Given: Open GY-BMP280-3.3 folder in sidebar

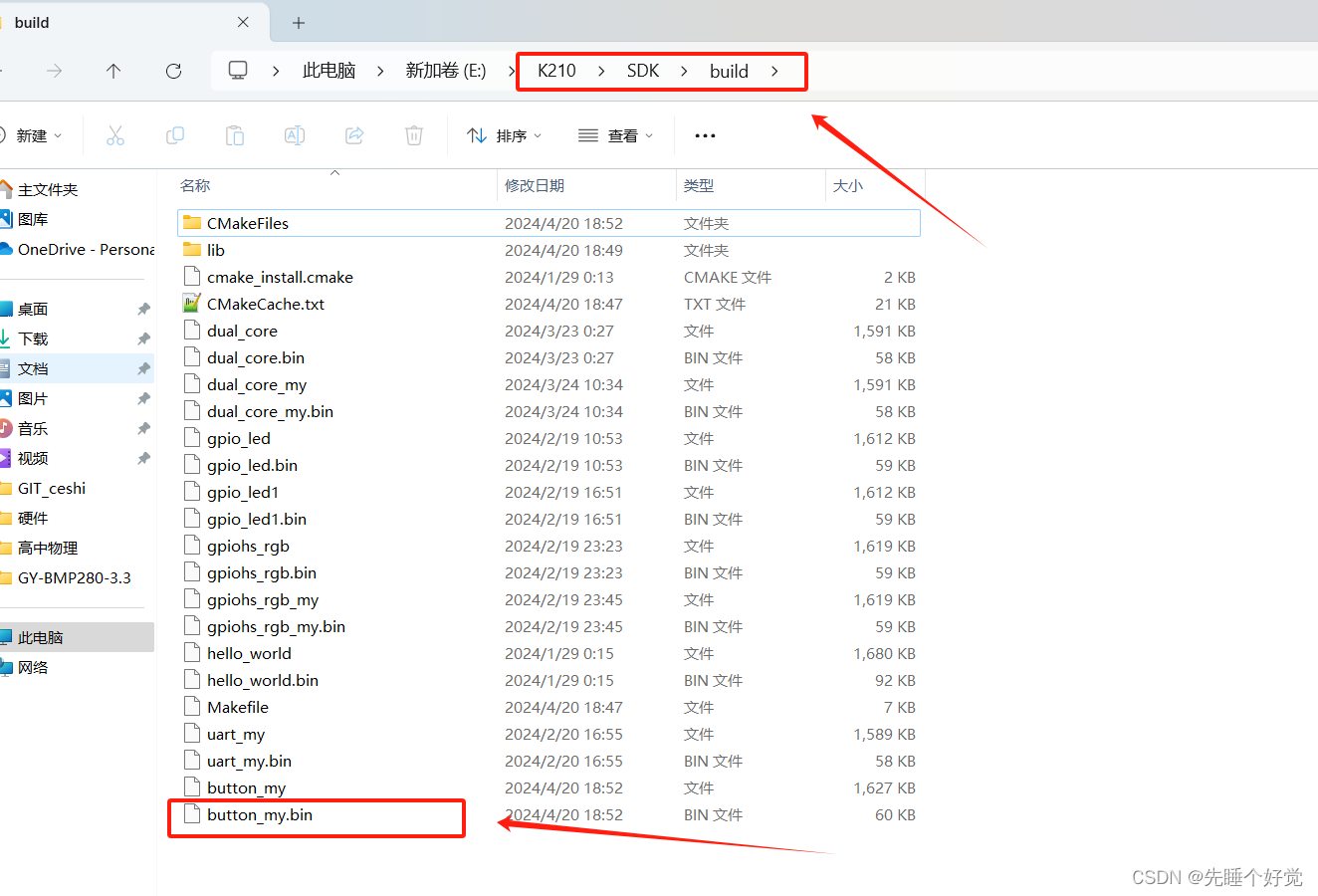Looking at the screenshot, I should tap(77, 577).
